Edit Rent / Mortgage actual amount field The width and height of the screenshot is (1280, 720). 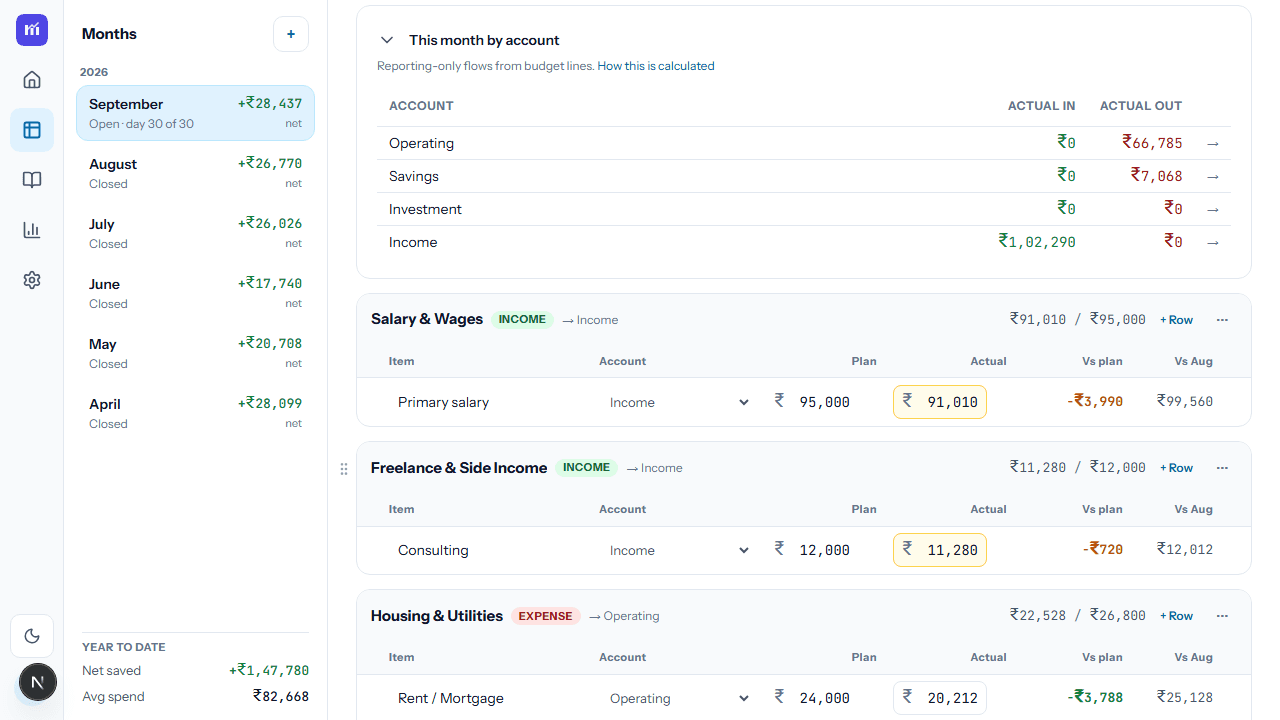coord(940,698)
